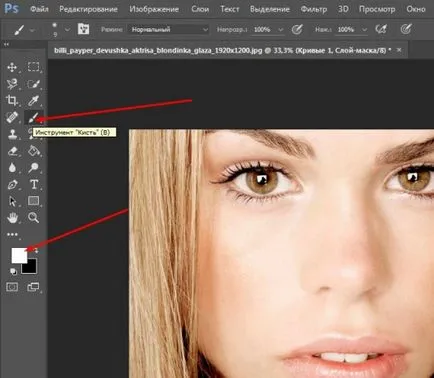434x378 pixels.
Task: Expand the brush size picker arrow
Action: pyautogui.click(x=67, y=30)
